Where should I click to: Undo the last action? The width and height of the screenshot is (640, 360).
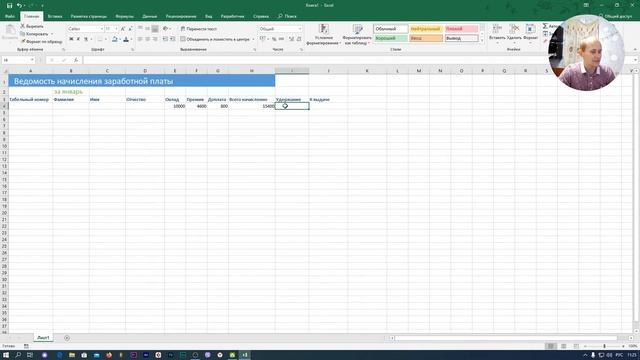tap(19, 5)
